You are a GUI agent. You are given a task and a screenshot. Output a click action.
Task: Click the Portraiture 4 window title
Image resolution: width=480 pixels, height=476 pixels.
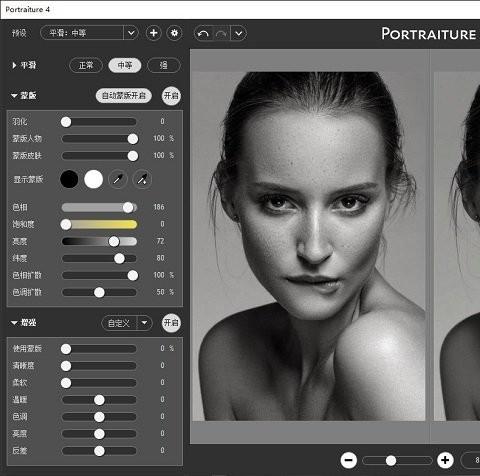coord(28,9)
